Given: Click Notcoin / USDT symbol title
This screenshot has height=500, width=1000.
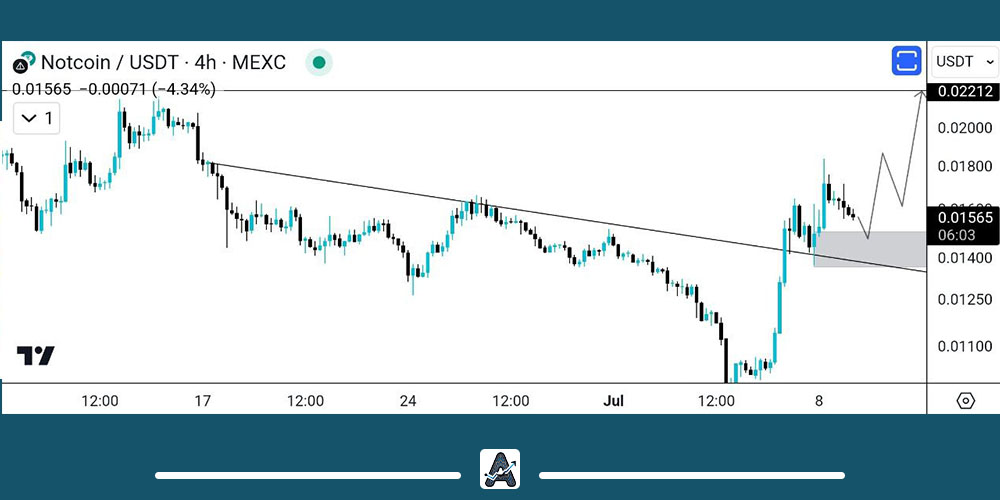Looking at the screenshot, I should click(x=162, y=63).
